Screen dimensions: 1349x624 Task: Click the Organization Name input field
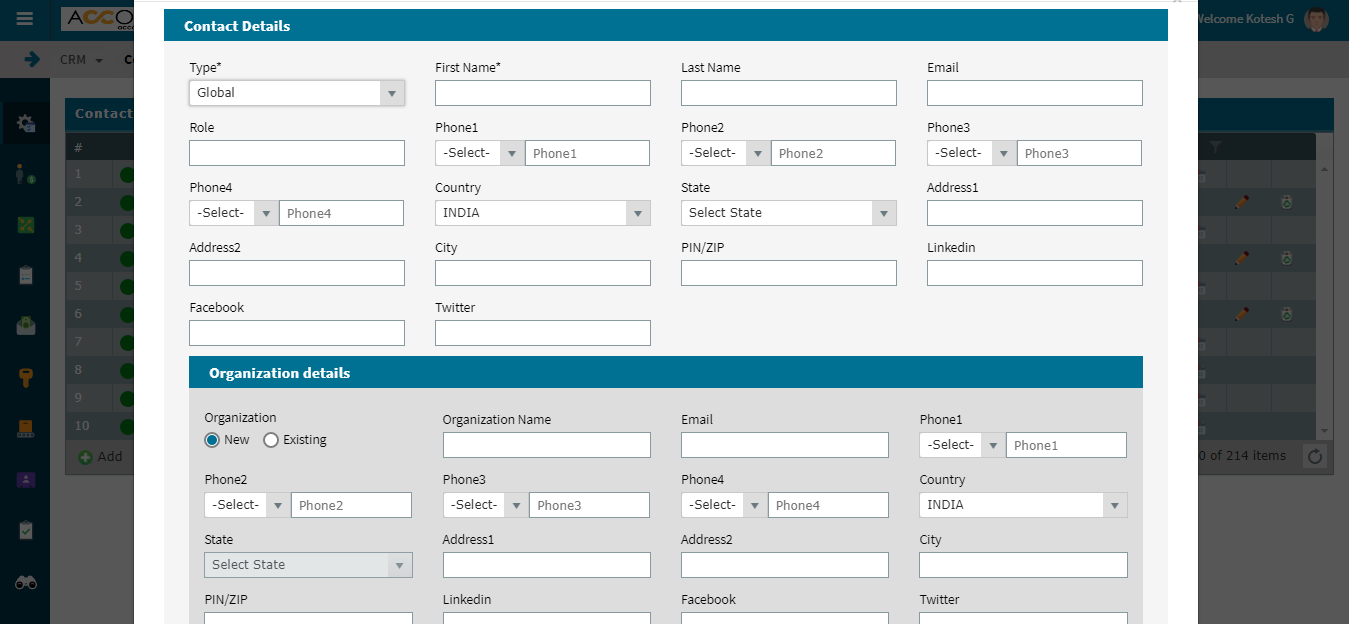click(547, 445)
